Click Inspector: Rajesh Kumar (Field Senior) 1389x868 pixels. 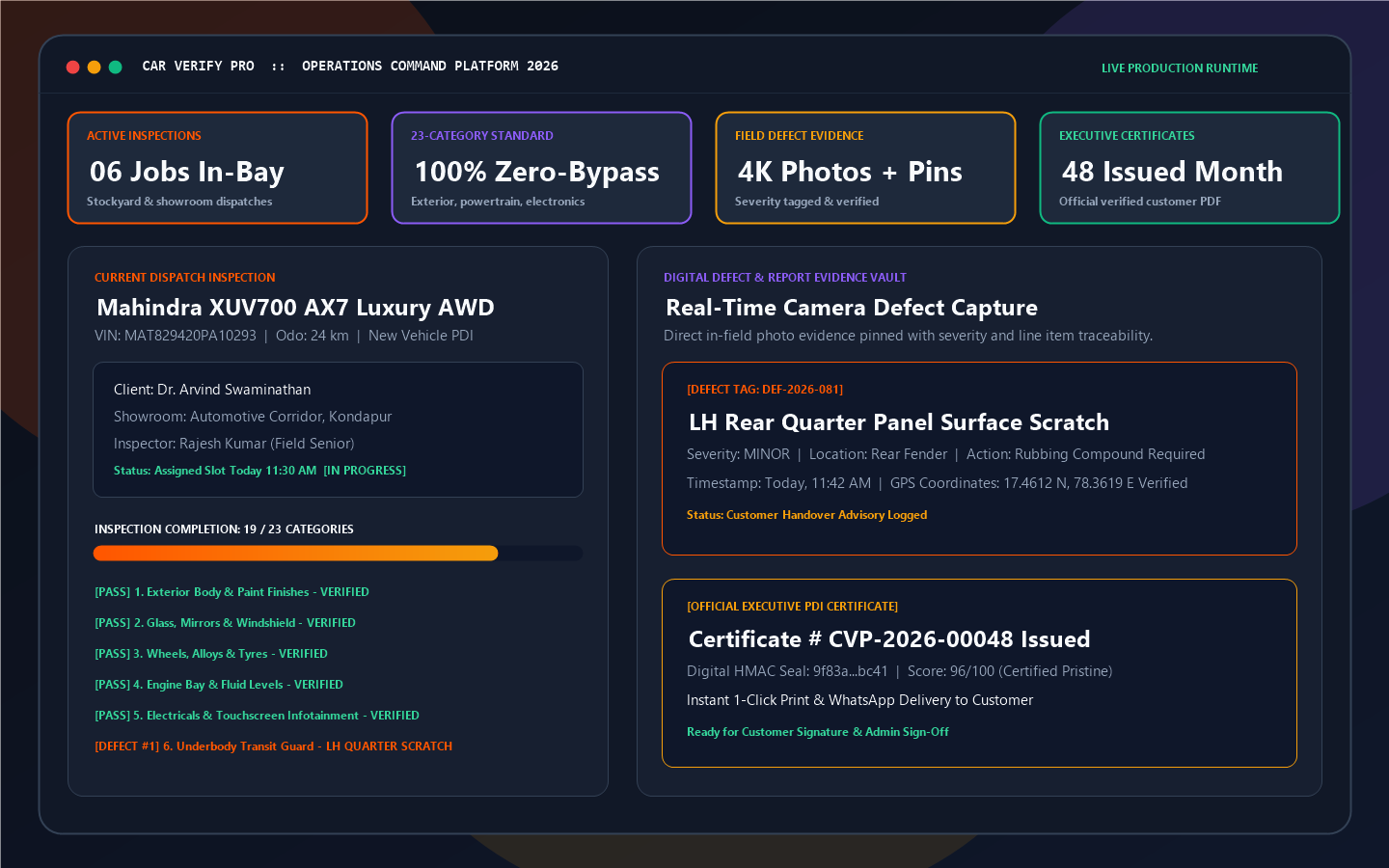tap(233, 444)
